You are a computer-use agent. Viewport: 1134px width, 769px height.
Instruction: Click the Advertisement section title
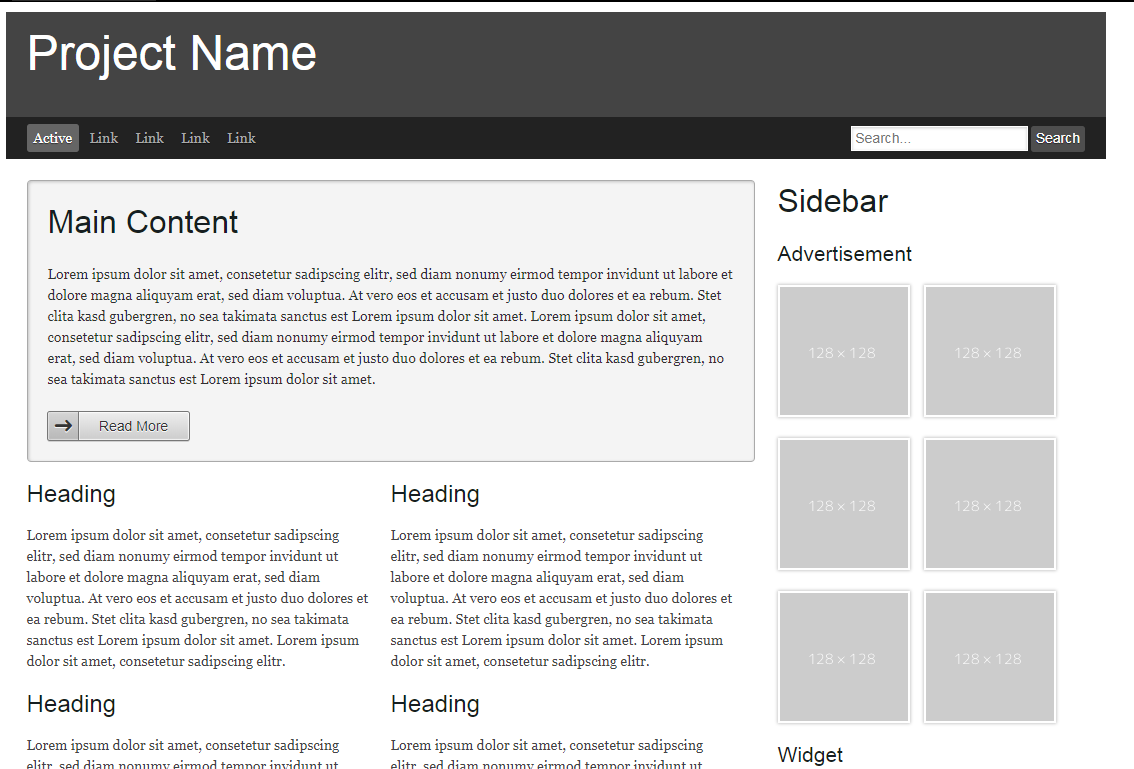pyautogui.click(x=844, y=254)
